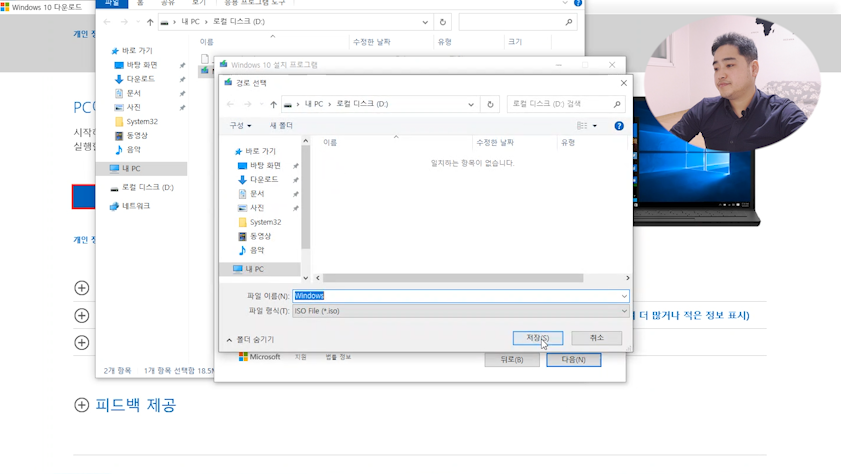The height and width of the screenshot is (474, 841).
Task: Open File Explorer's address history dropdown
Action: [425, 22]
